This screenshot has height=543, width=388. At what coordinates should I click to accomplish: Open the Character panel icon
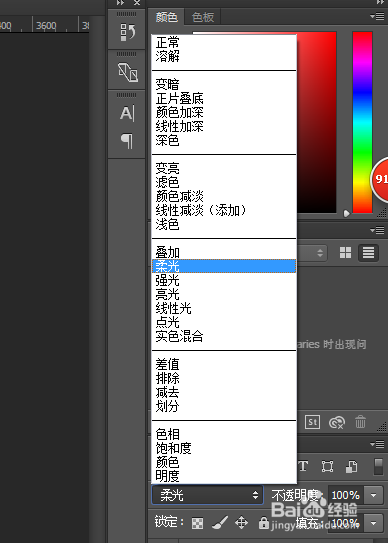127,113
